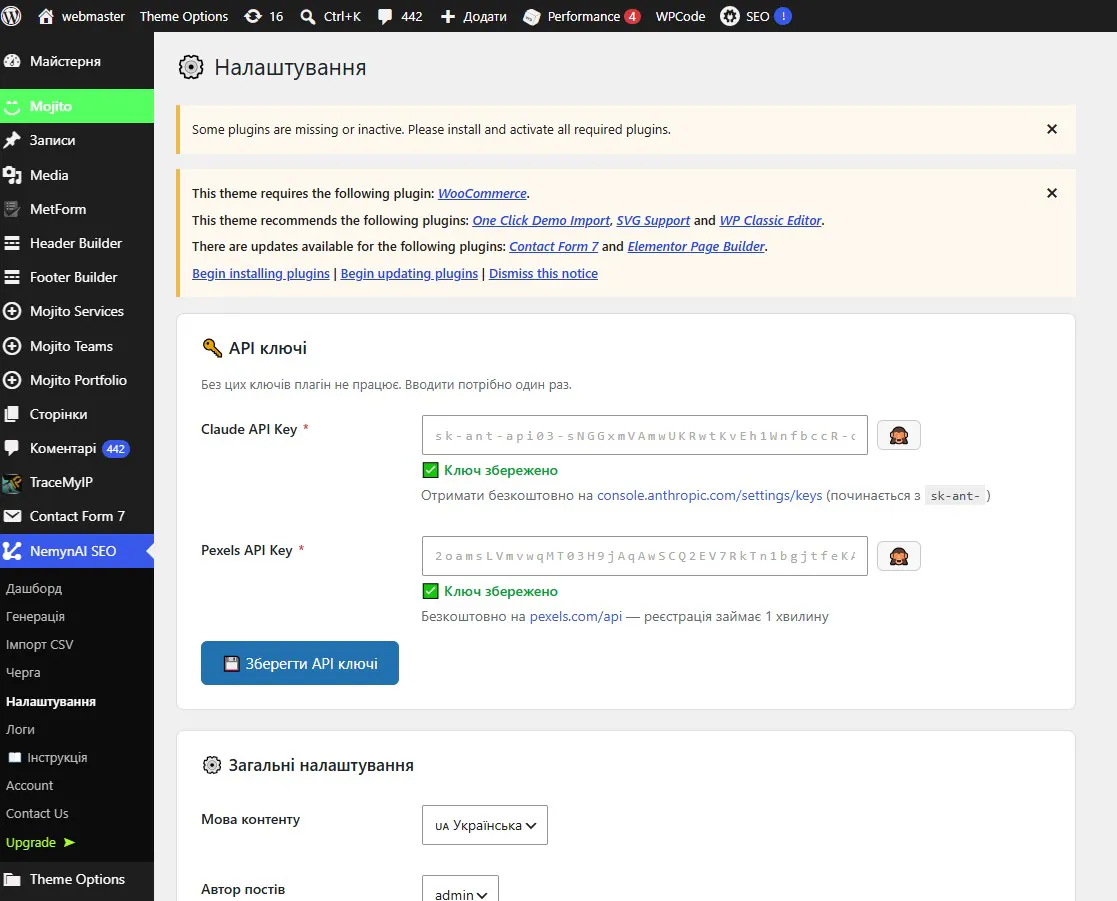Open Contact Us submenu item
Screen dimensions: 1117x901
(x=37, y=813)
